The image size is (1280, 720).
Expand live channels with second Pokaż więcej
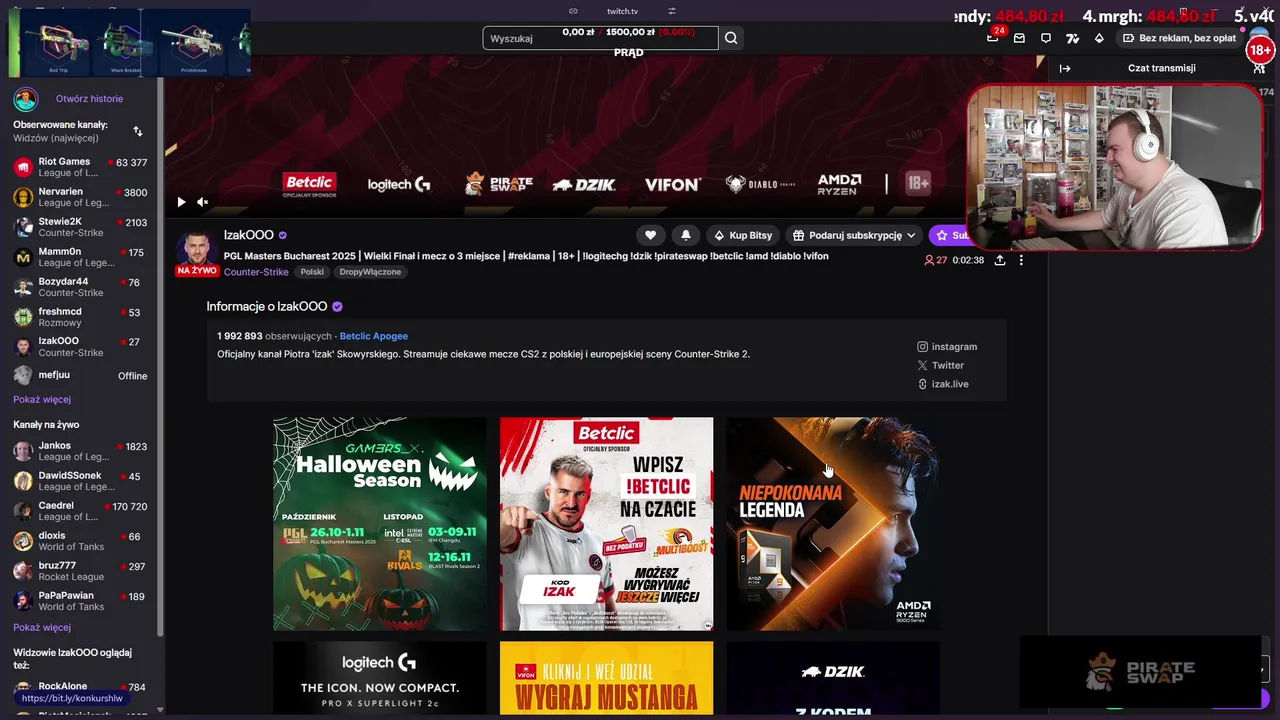point(42,628)
